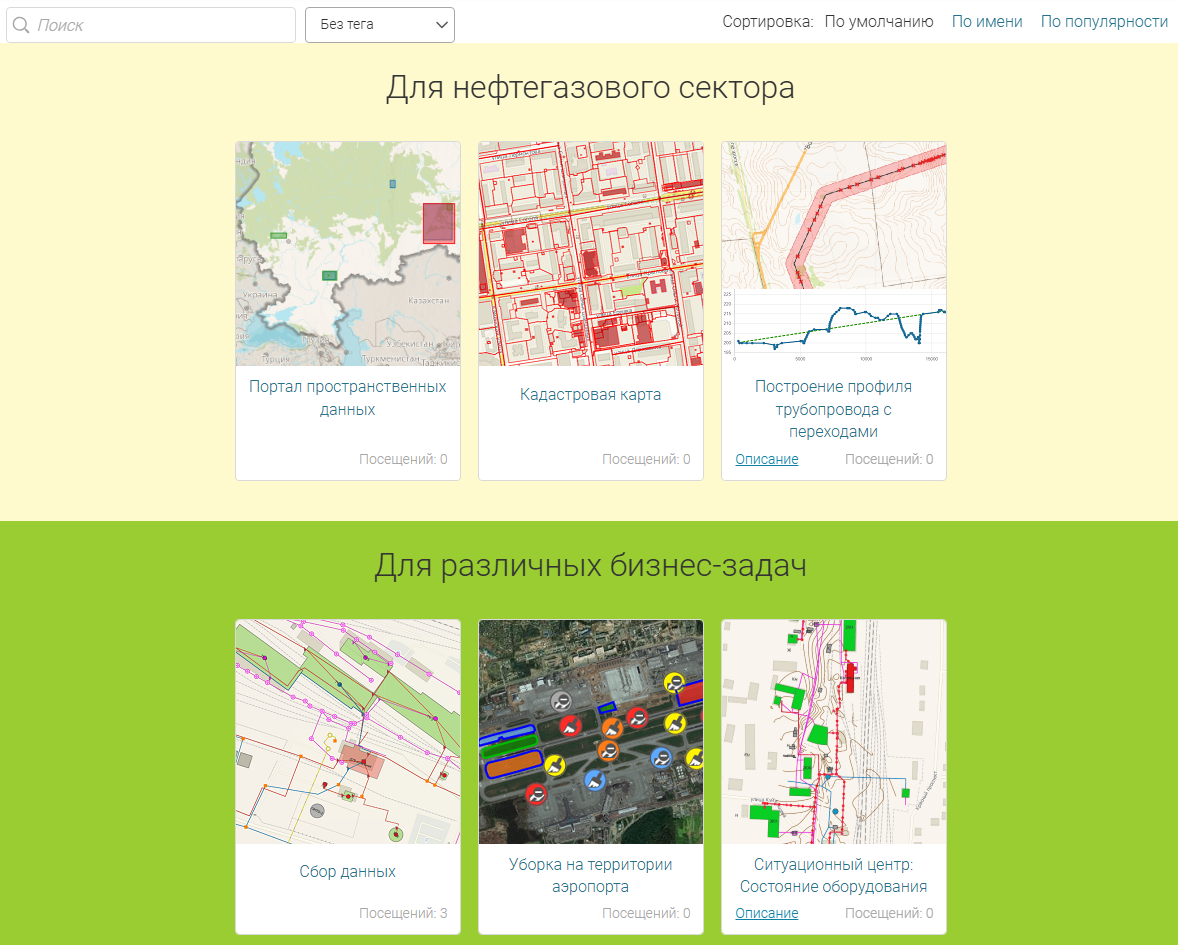Open Ситуационный центр: Состояние оборудования link
The height and width of the screenshot is (945, 1178).
pos(834,875)
